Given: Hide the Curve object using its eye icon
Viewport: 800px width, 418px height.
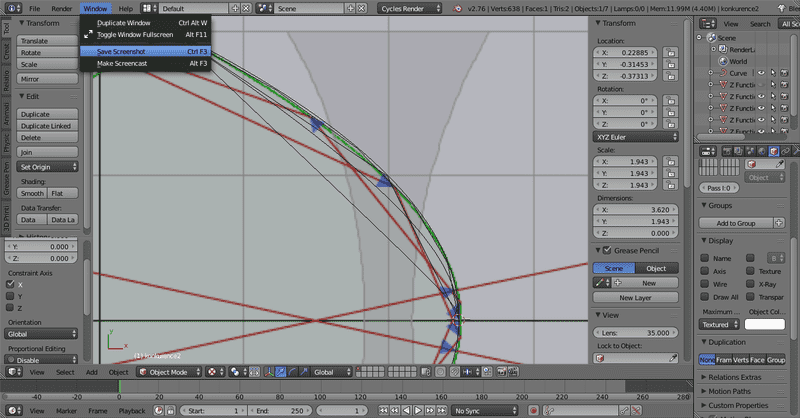Looking at the screenshot, I should coord(760,73).
